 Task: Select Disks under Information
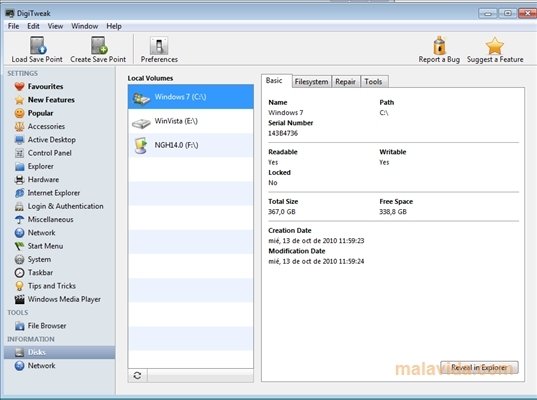60,352
